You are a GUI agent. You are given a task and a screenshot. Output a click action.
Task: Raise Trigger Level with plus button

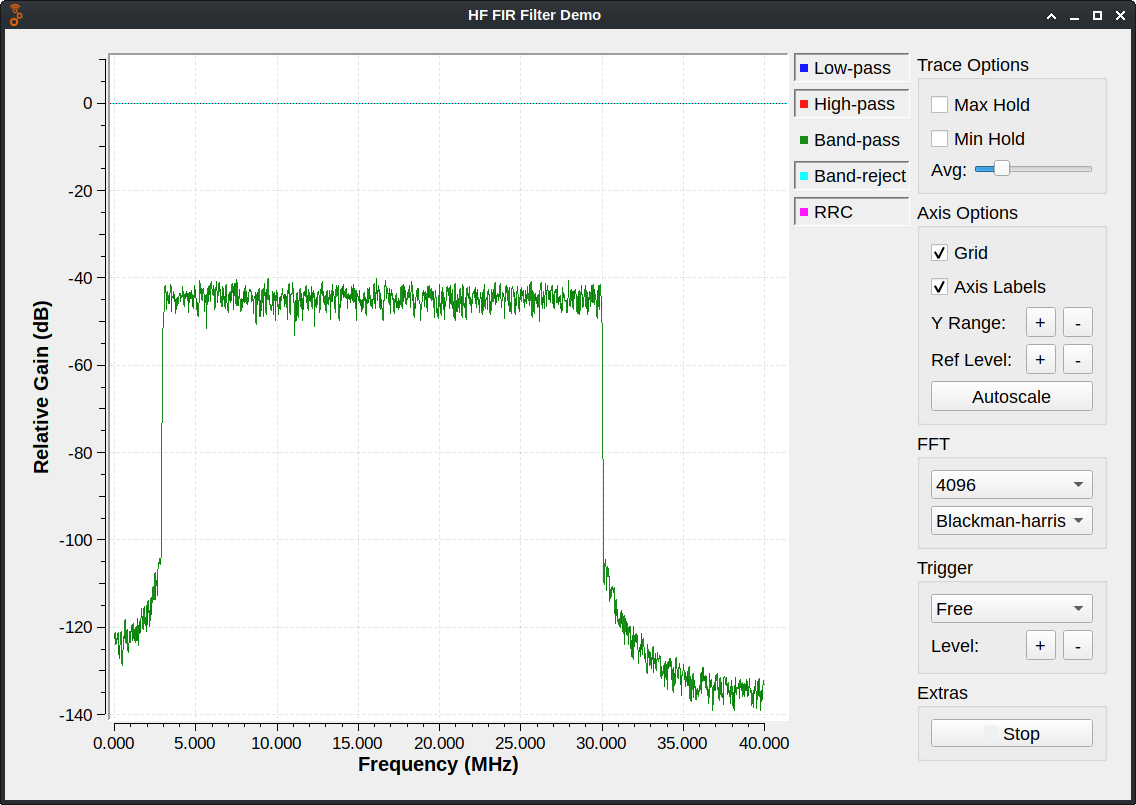pos(1040,646)
